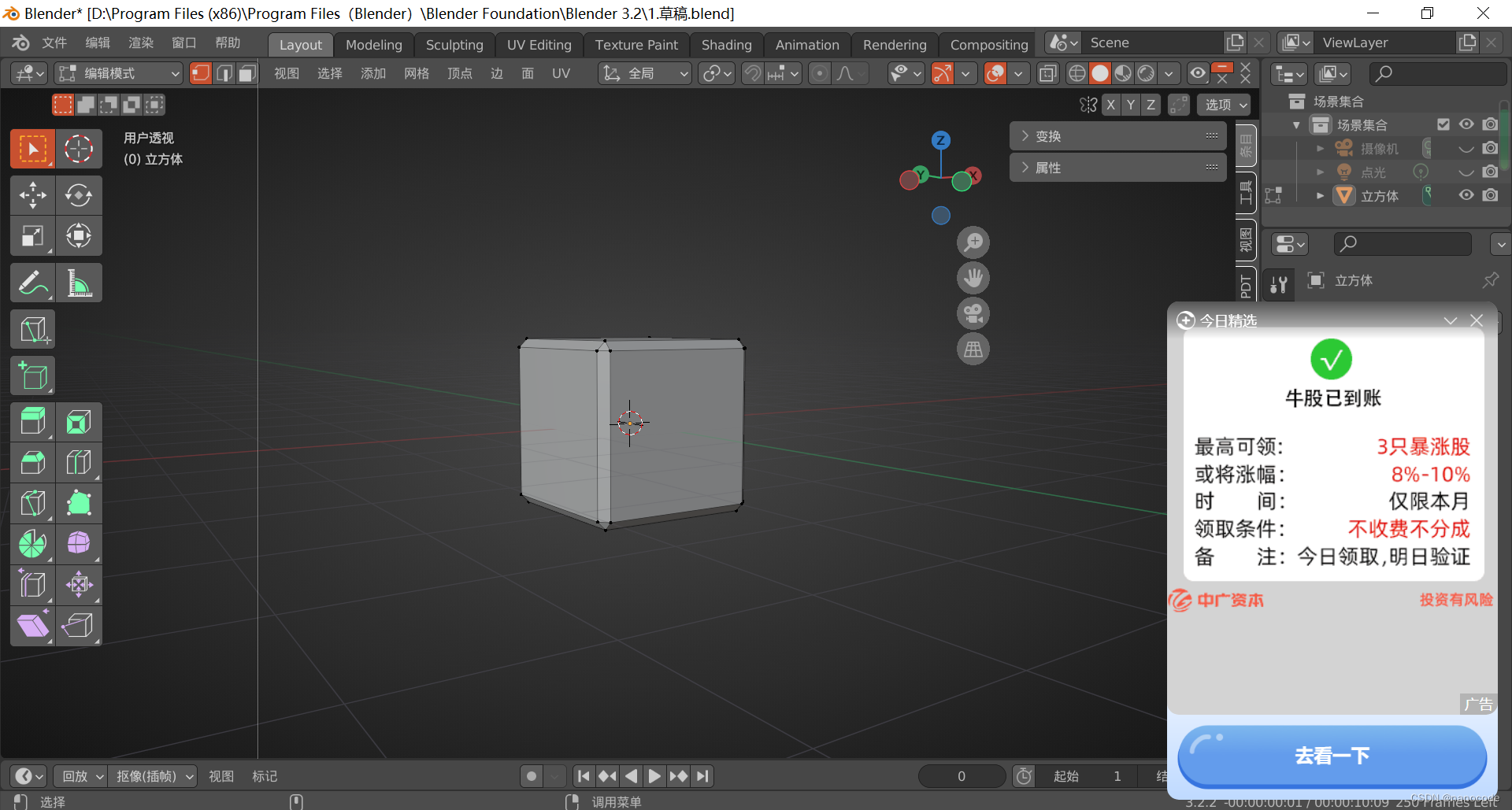This screenshot has width=1512, height=810.
Task: Click the zoom view magnifier icon
Action: [973, 242]
